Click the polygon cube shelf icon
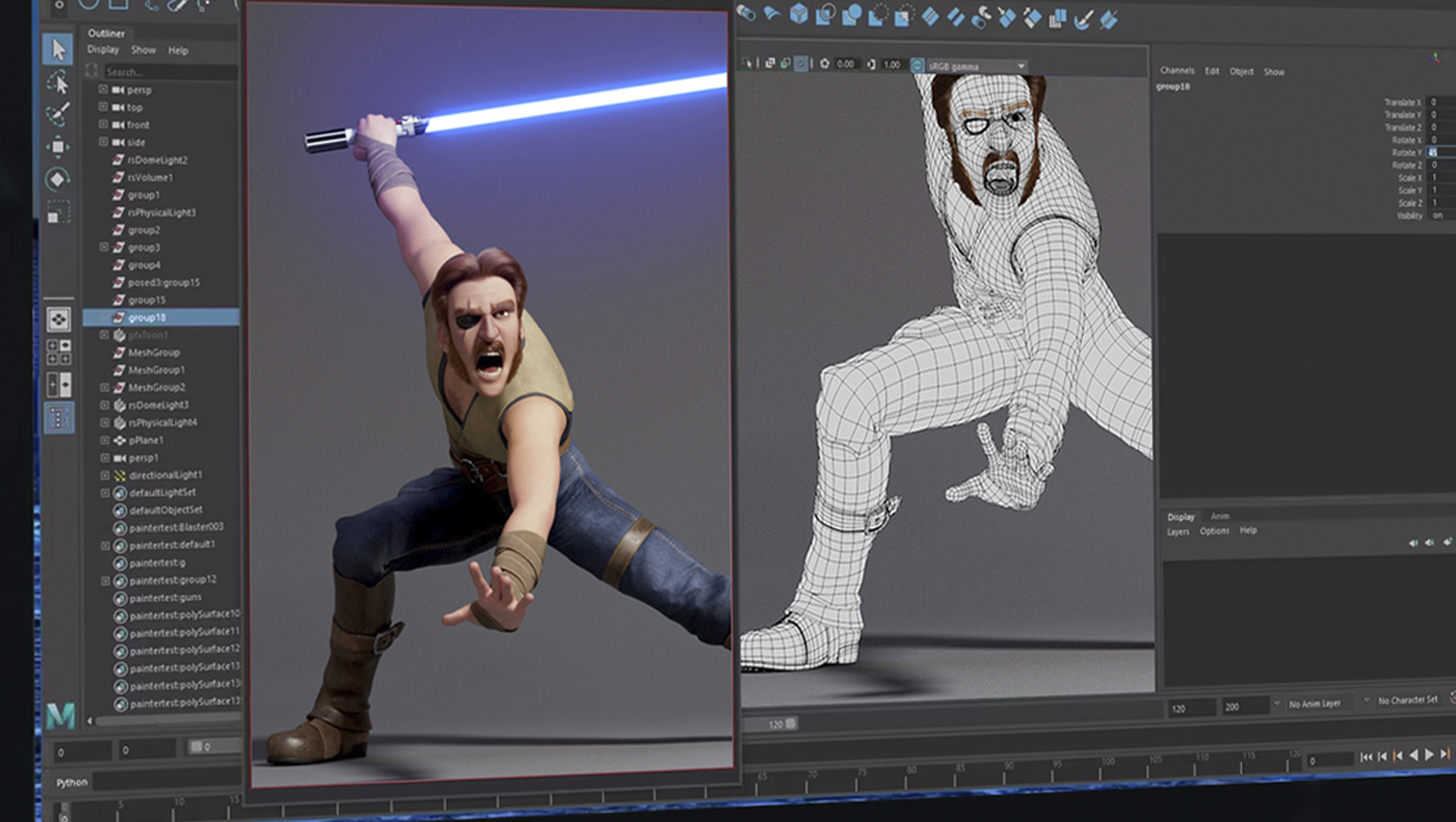This screenshot has width=1456, height=822. click(x=799, y=14)
